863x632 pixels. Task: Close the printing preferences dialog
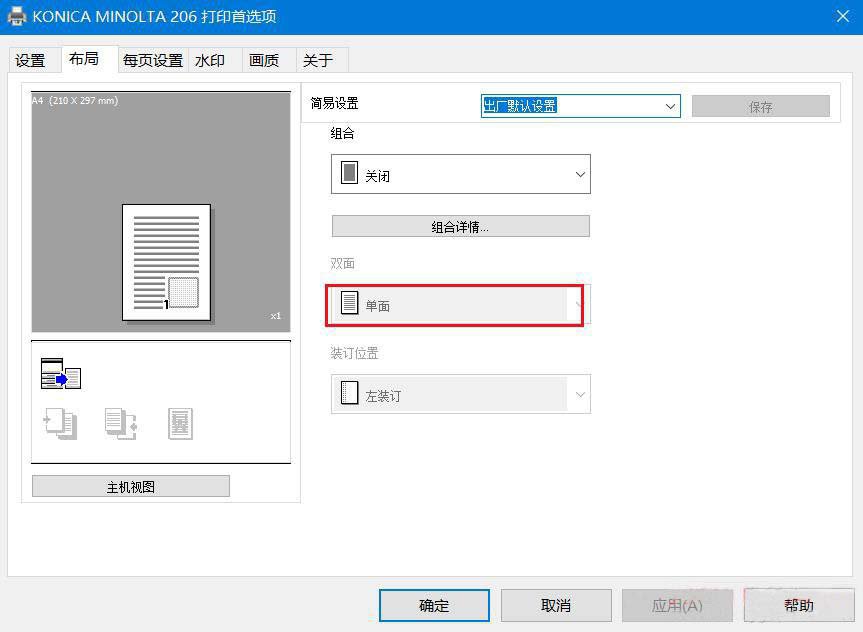point(843,16)
